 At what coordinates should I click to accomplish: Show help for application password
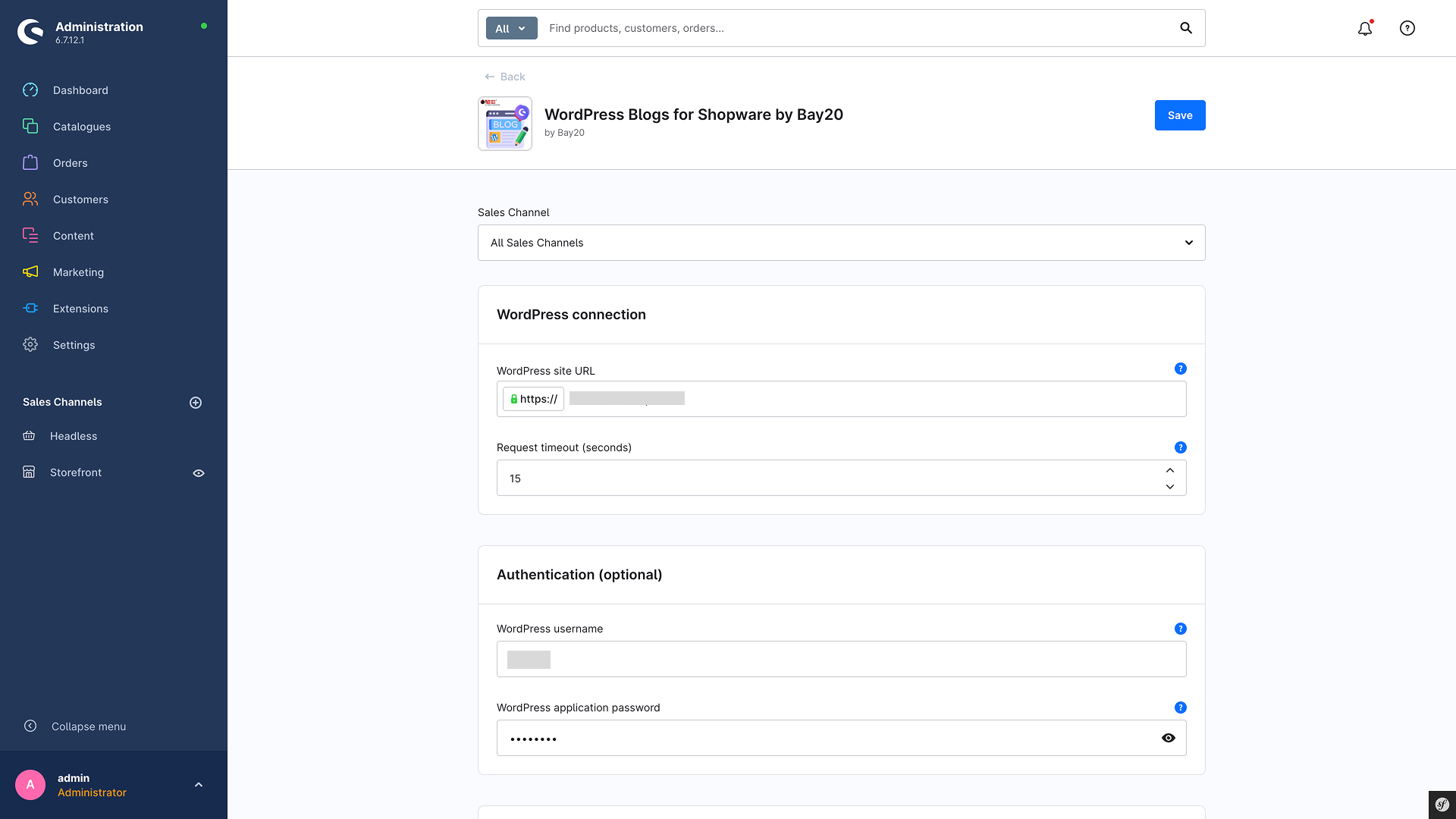coord(1181,708)
